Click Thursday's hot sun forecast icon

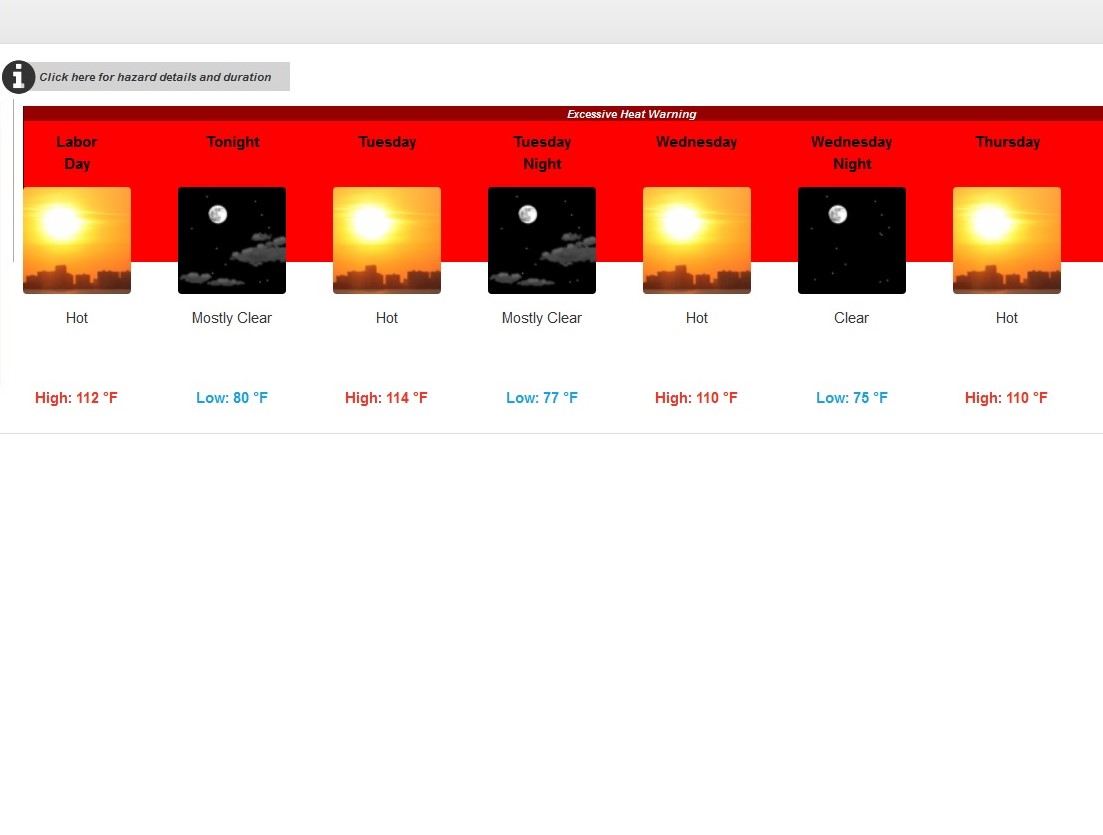[1007, 240]
